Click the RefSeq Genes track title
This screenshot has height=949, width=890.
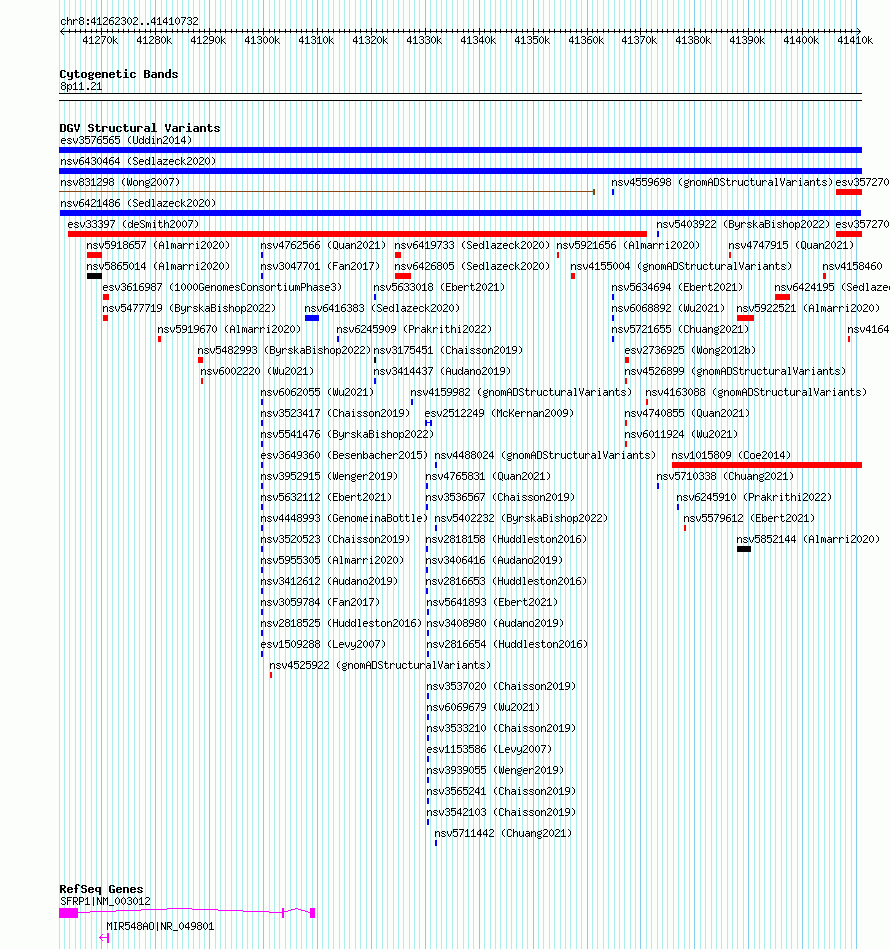[x=101, y=889]
